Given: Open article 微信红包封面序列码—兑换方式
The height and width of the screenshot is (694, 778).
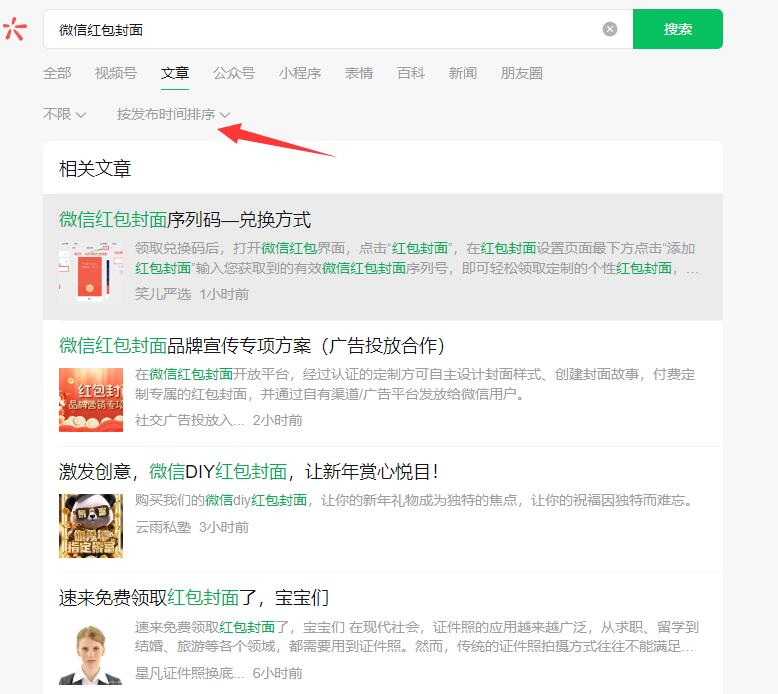Looking at the screenshot, I should (185, 219).
